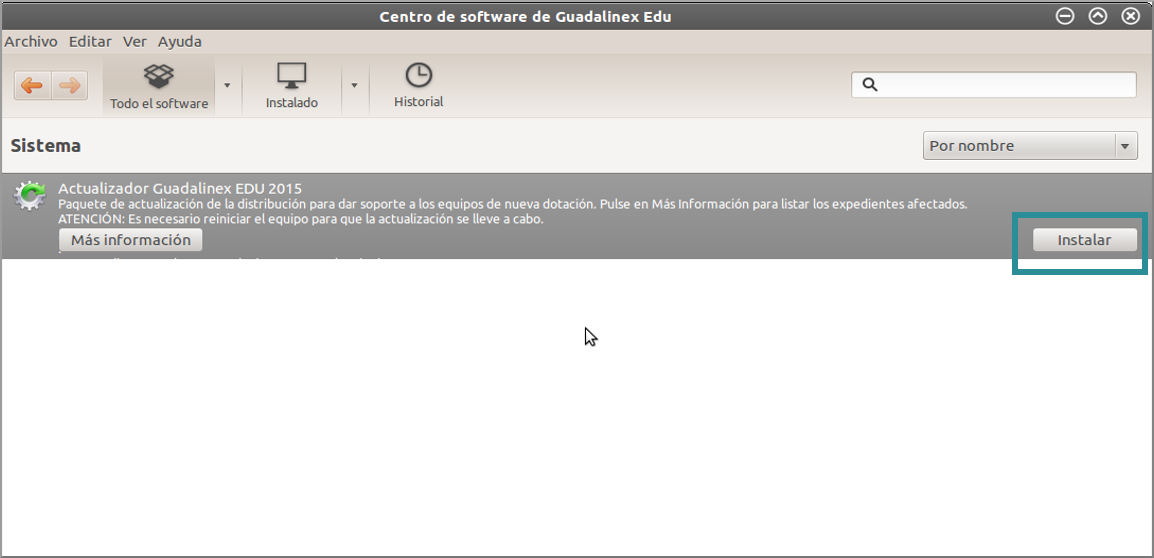
Task: Maximize the software center window
Action: pyautogui.click(x=1097, y=16)
